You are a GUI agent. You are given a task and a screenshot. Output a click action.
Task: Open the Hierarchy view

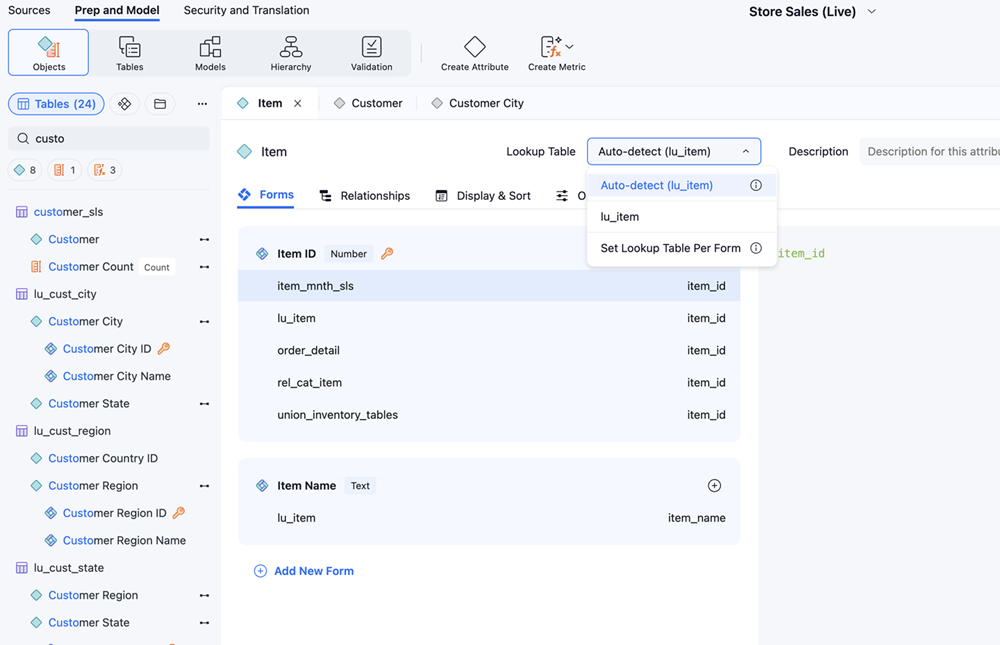pos(291,53)
